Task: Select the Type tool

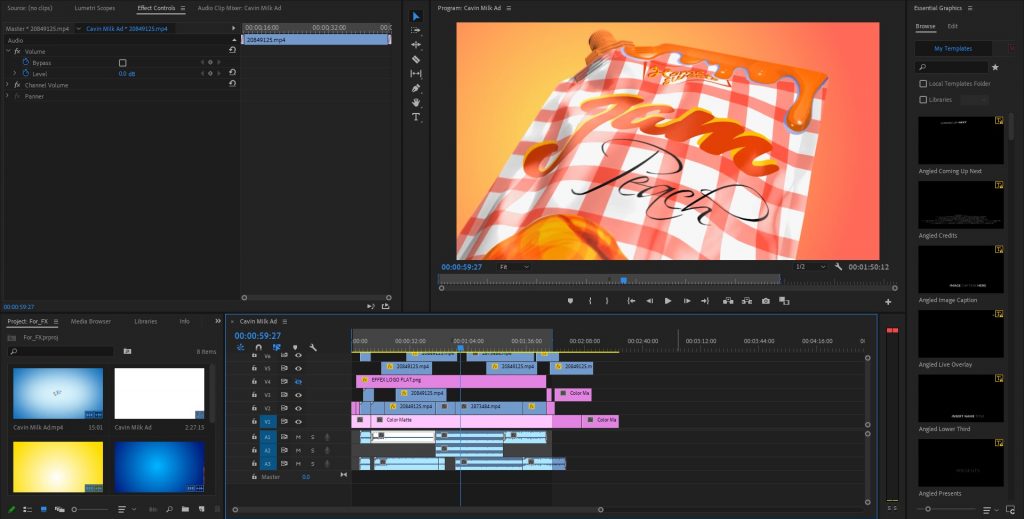Action: pos(415,117)
